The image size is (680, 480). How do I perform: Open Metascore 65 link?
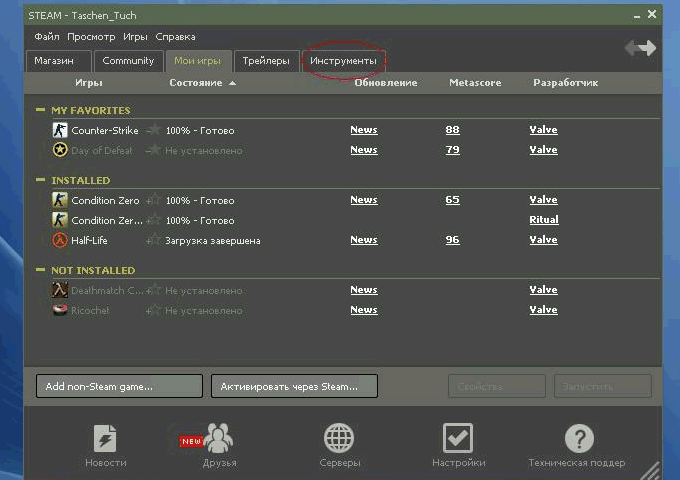pyautogui.click(x=452, y=199)
